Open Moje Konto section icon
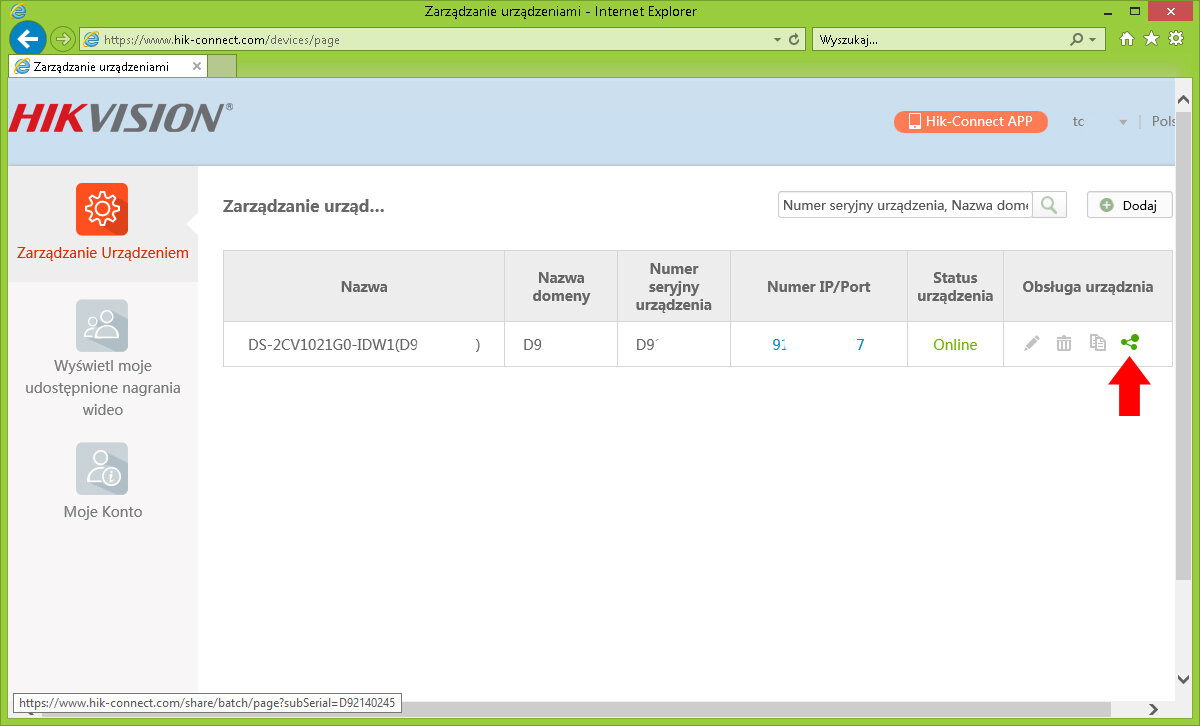 (x=102, y=468)
